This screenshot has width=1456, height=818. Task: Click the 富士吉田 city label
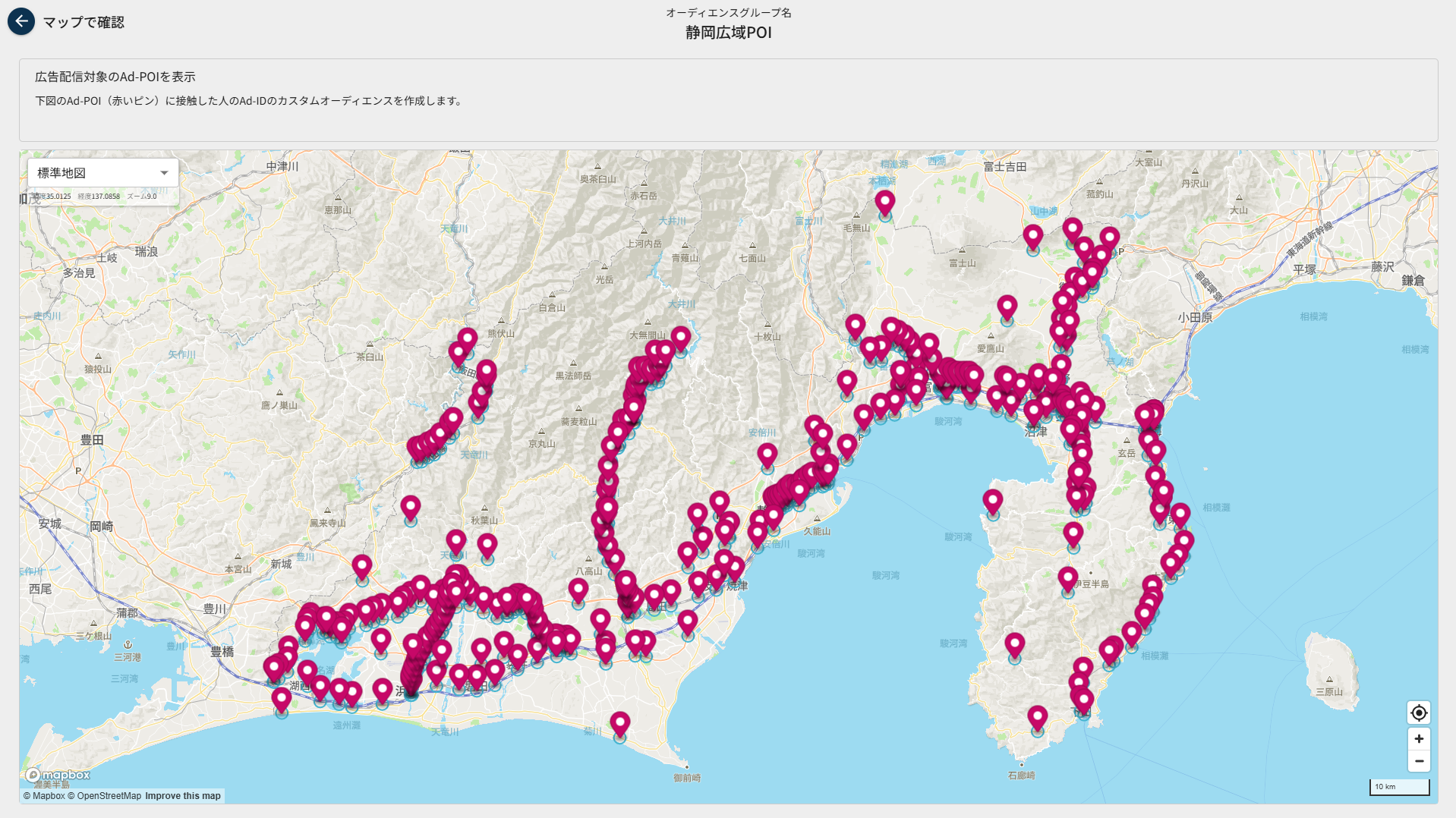click(1004, 166)
